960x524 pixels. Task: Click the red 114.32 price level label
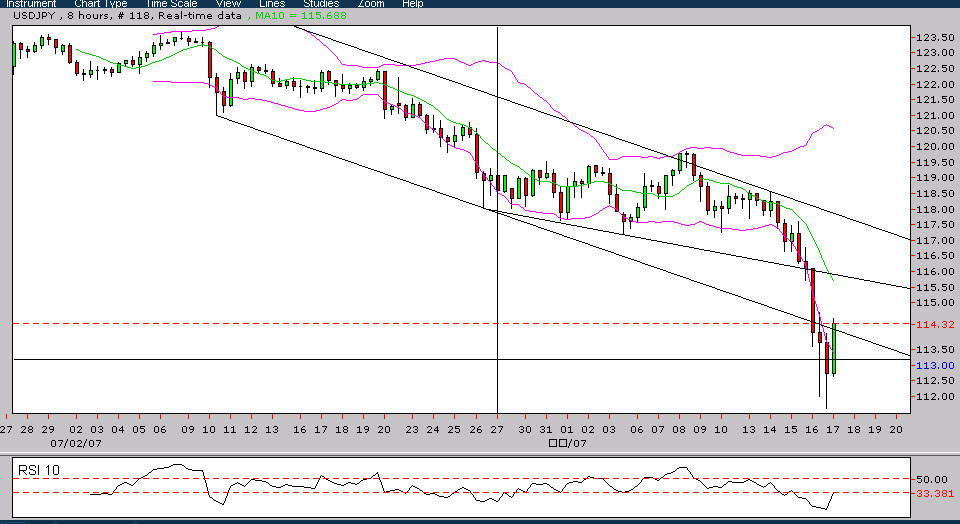(934, 324)
